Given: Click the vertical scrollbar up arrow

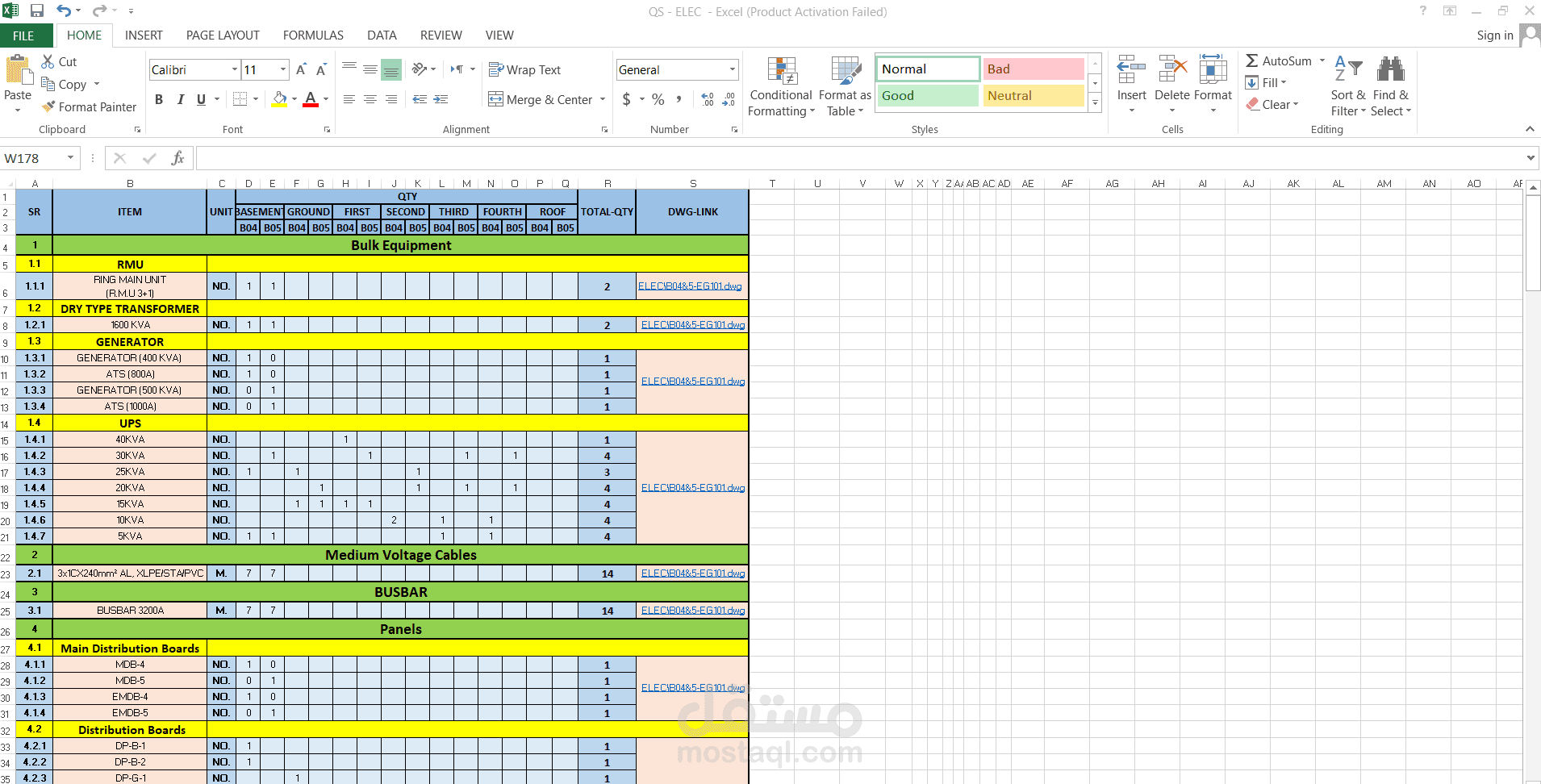Looking at the screenshot, I should click(x=1533, y=187).
